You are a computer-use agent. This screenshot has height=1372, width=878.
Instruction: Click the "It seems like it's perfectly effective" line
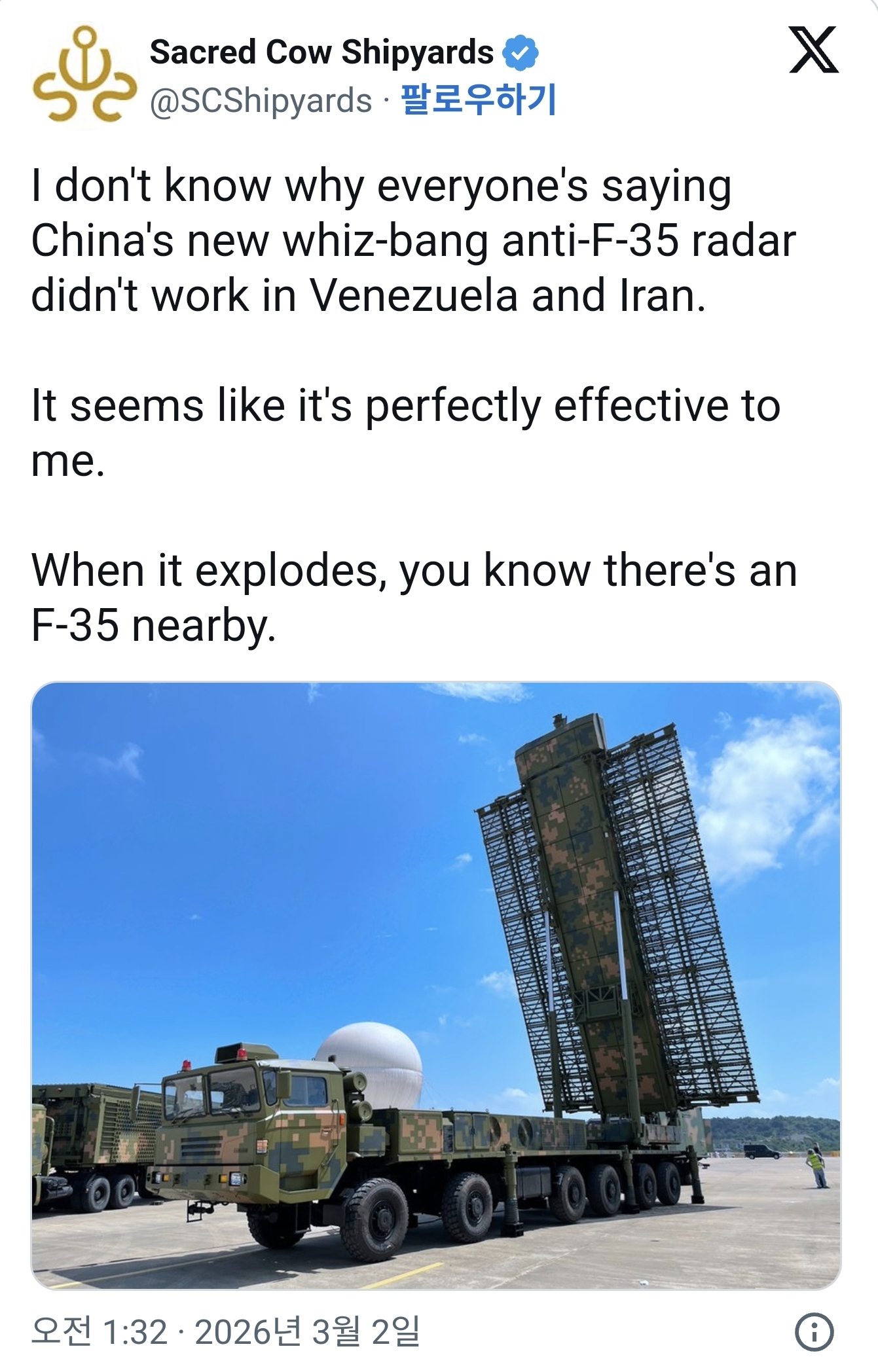tap(406, 406)
